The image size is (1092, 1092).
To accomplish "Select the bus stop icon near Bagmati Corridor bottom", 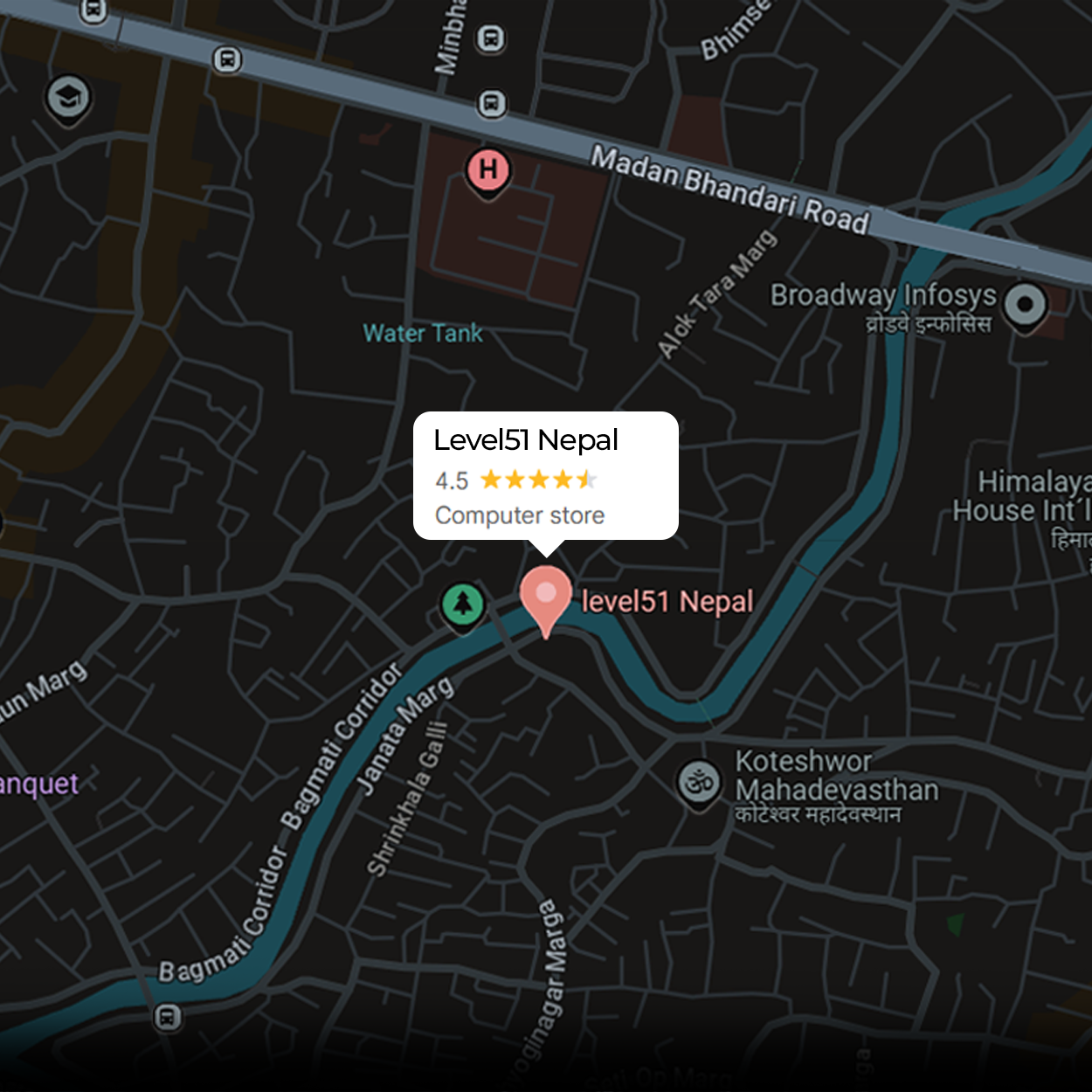I will pyautogui.click(x=167, y=1017).
